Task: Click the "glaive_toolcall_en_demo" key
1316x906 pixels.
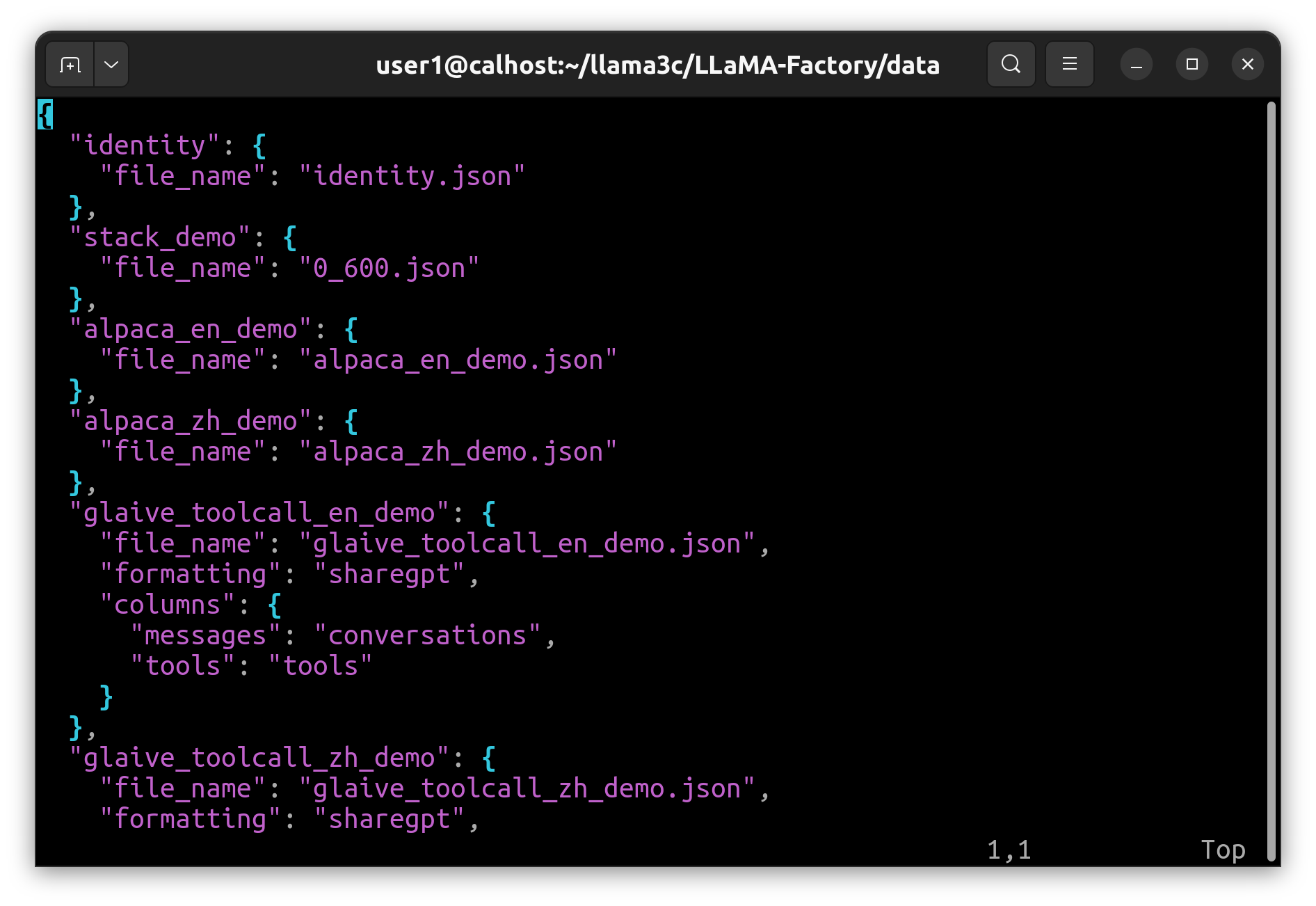Action: click(x=259, y=513)
